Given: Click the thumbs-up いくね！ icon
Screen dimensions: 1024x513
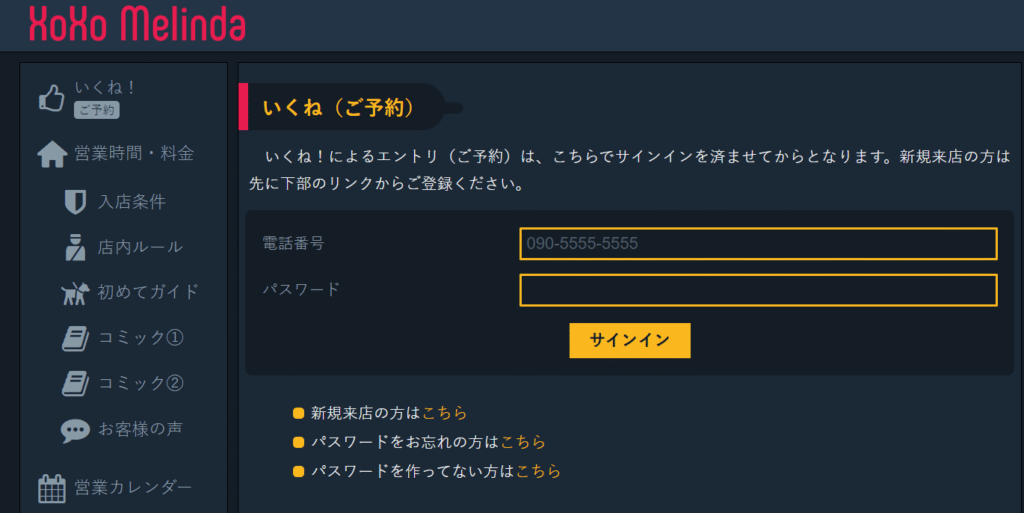Looking at the screenshot, I should tap(52, 97).
